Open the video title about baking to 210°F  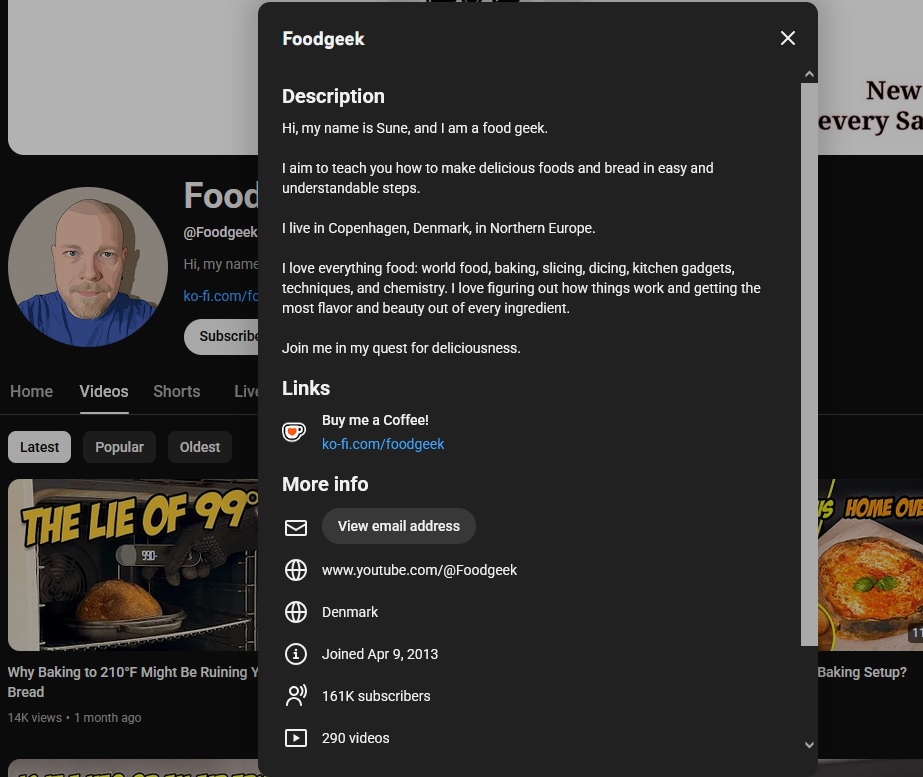(133, 682)
